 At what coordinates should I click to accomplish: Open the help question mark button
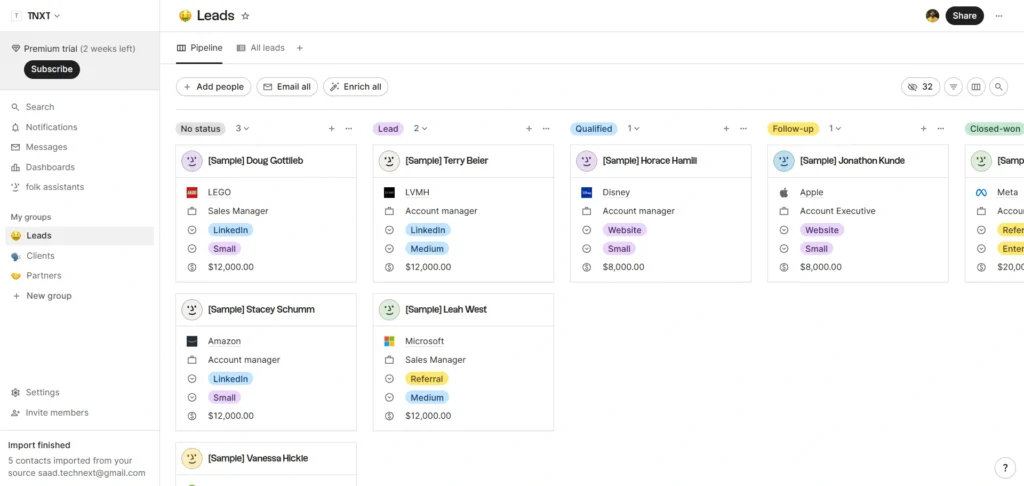(x=1005, y=467)
